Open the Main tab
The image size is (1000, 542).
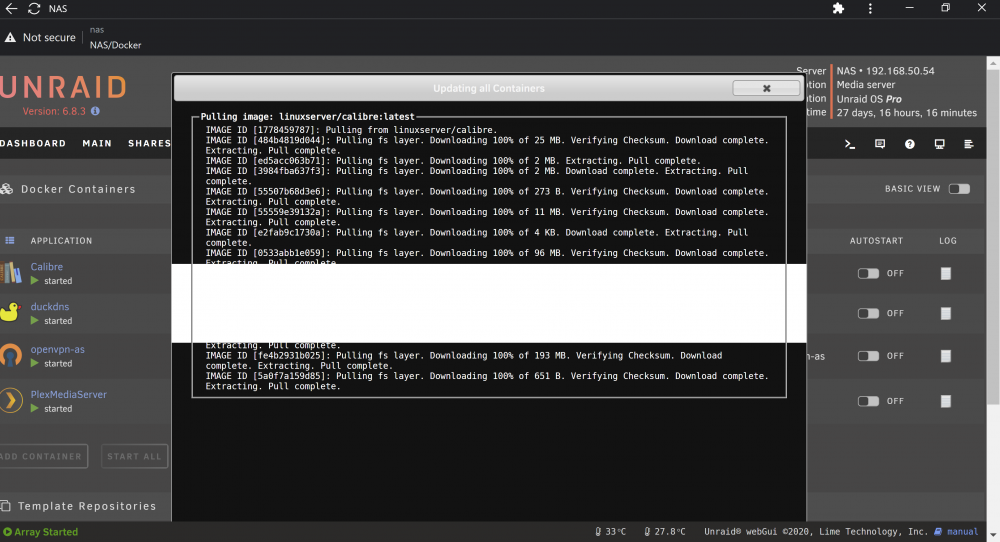pyautogui.click(x=97, y=143)
